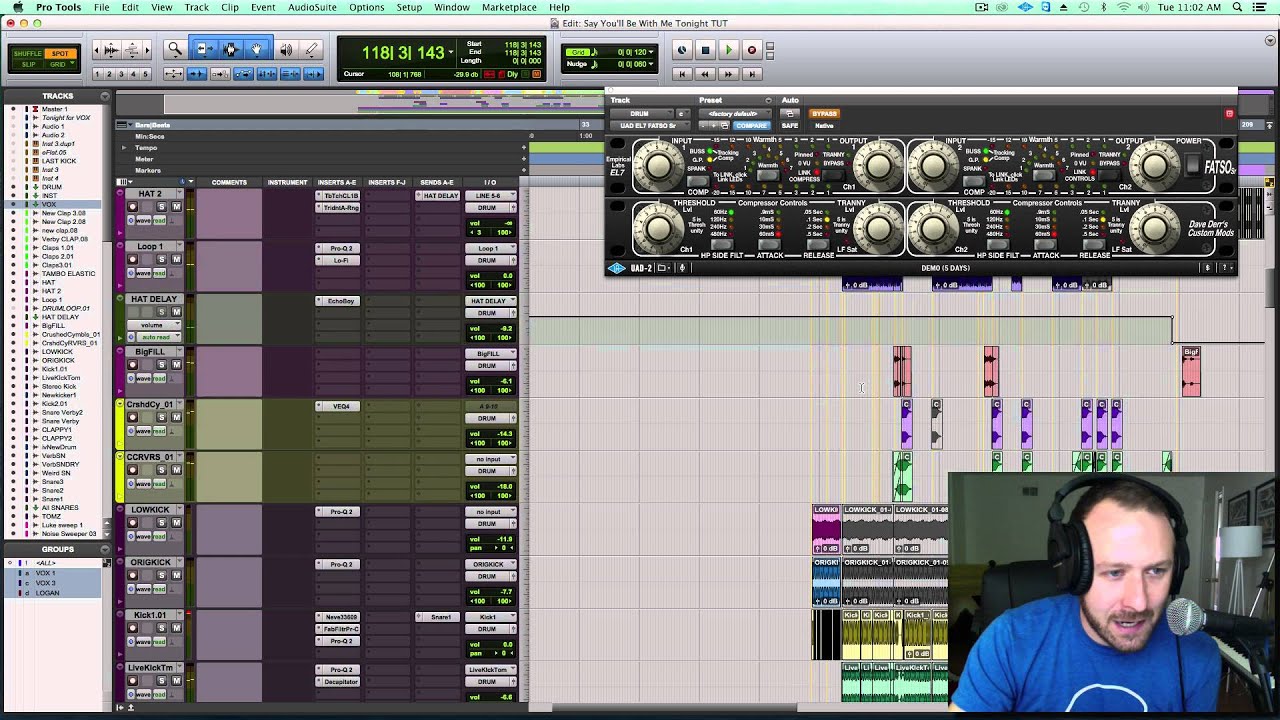Image resolution: width=1280 pixels, height=720 pixels.
Task: Click the Channel 1 INPUT knob
Action: point(659,166)
